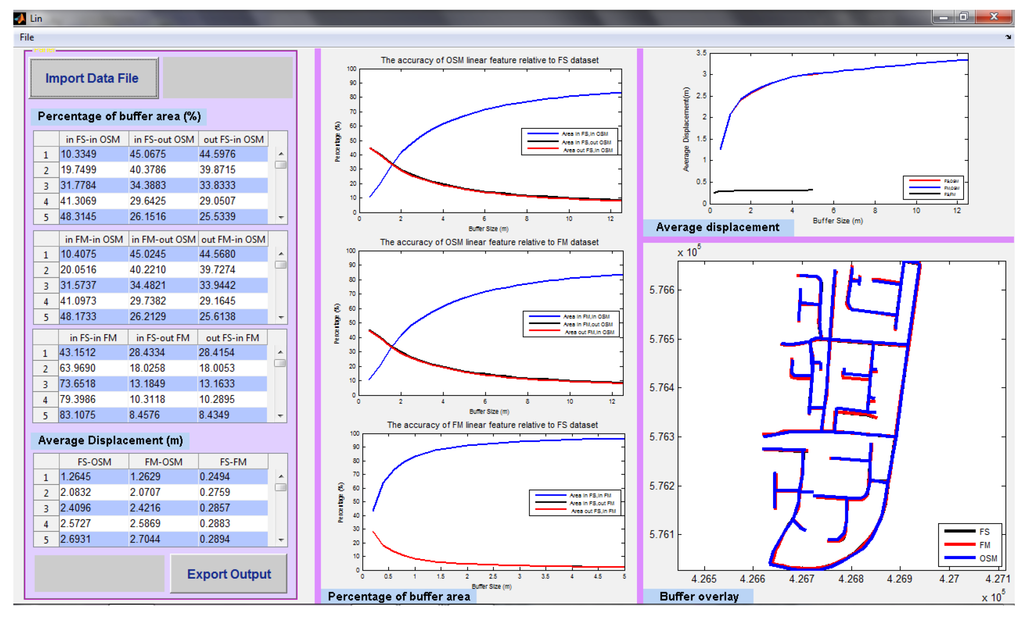Click the blank button left of Export Output
The height and width of the screenshot is (621, 1024).
[x=99, y=574]
